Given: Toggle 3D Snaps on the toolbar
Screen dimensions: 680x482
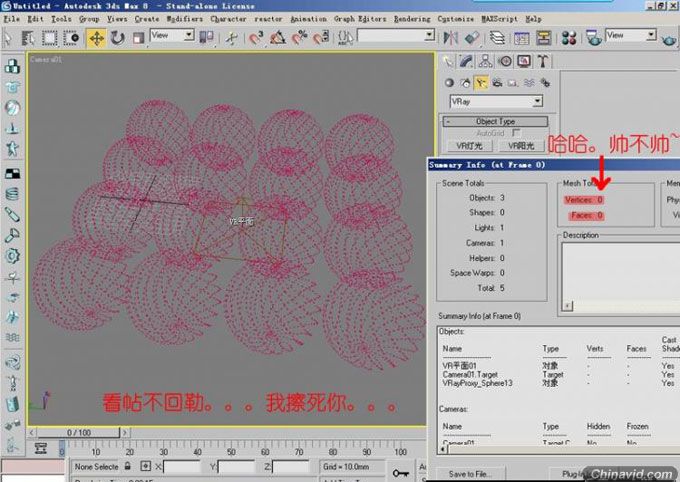Looking at the screenshot, I should point(256,38).
